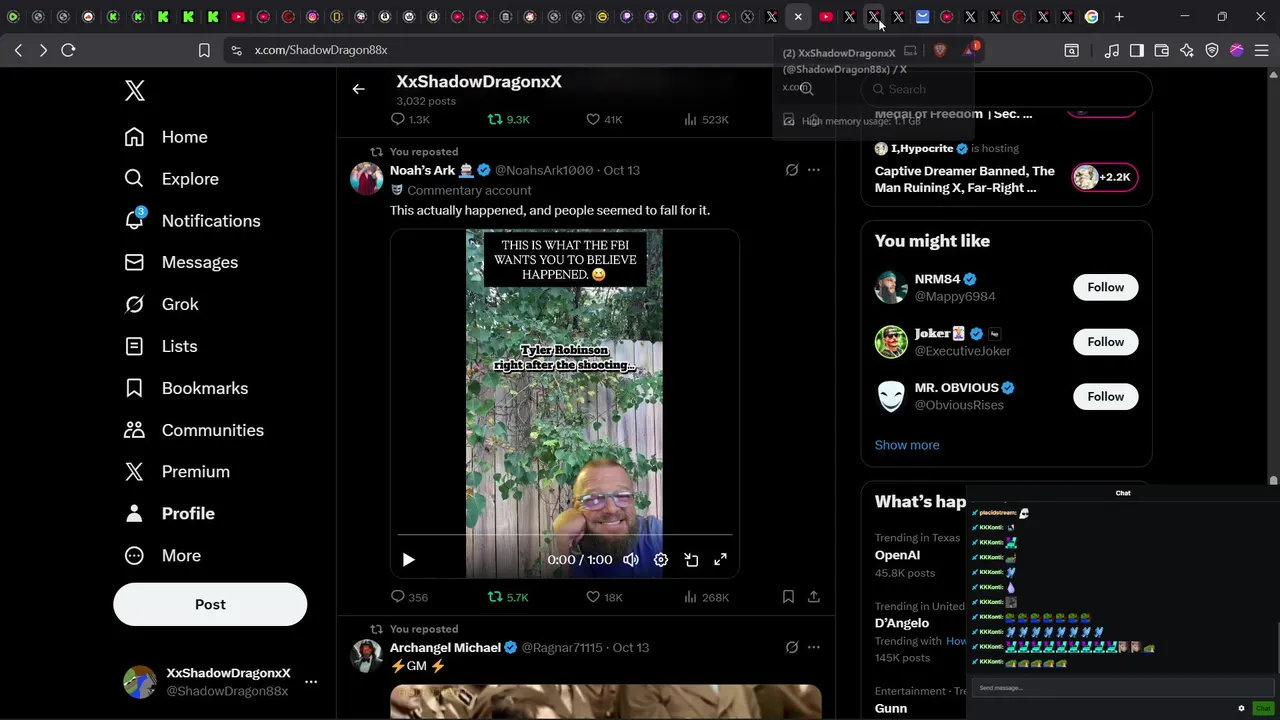Expand Show more suggestions
1280x720 pixels.
click(907, 445)
